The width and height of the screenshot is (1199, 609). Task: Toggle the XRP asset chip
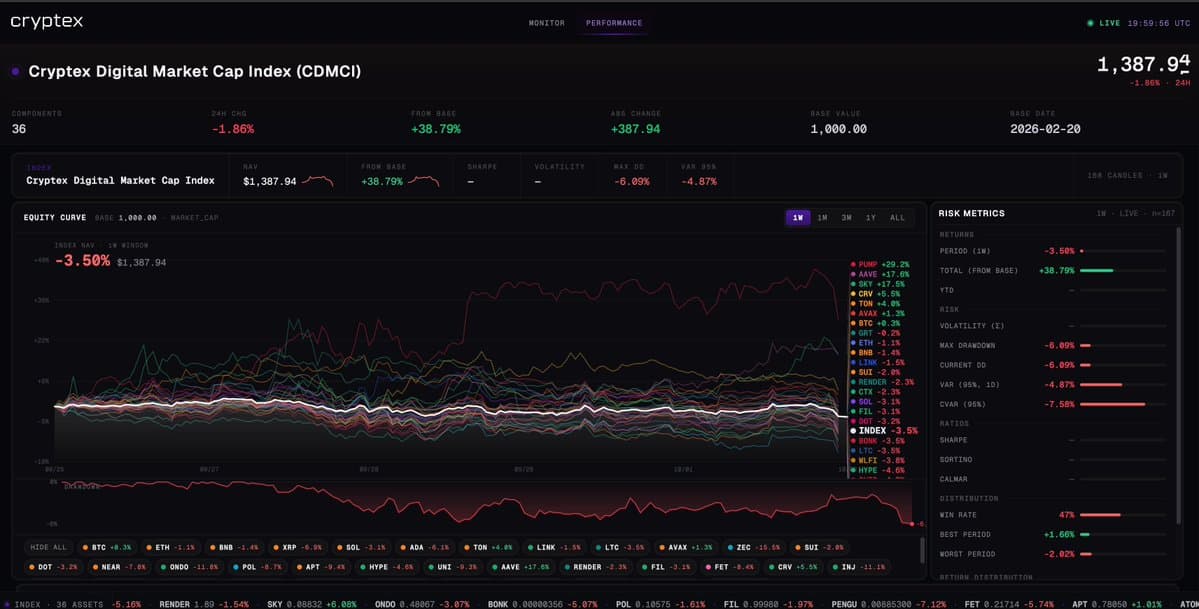point(297,548)
